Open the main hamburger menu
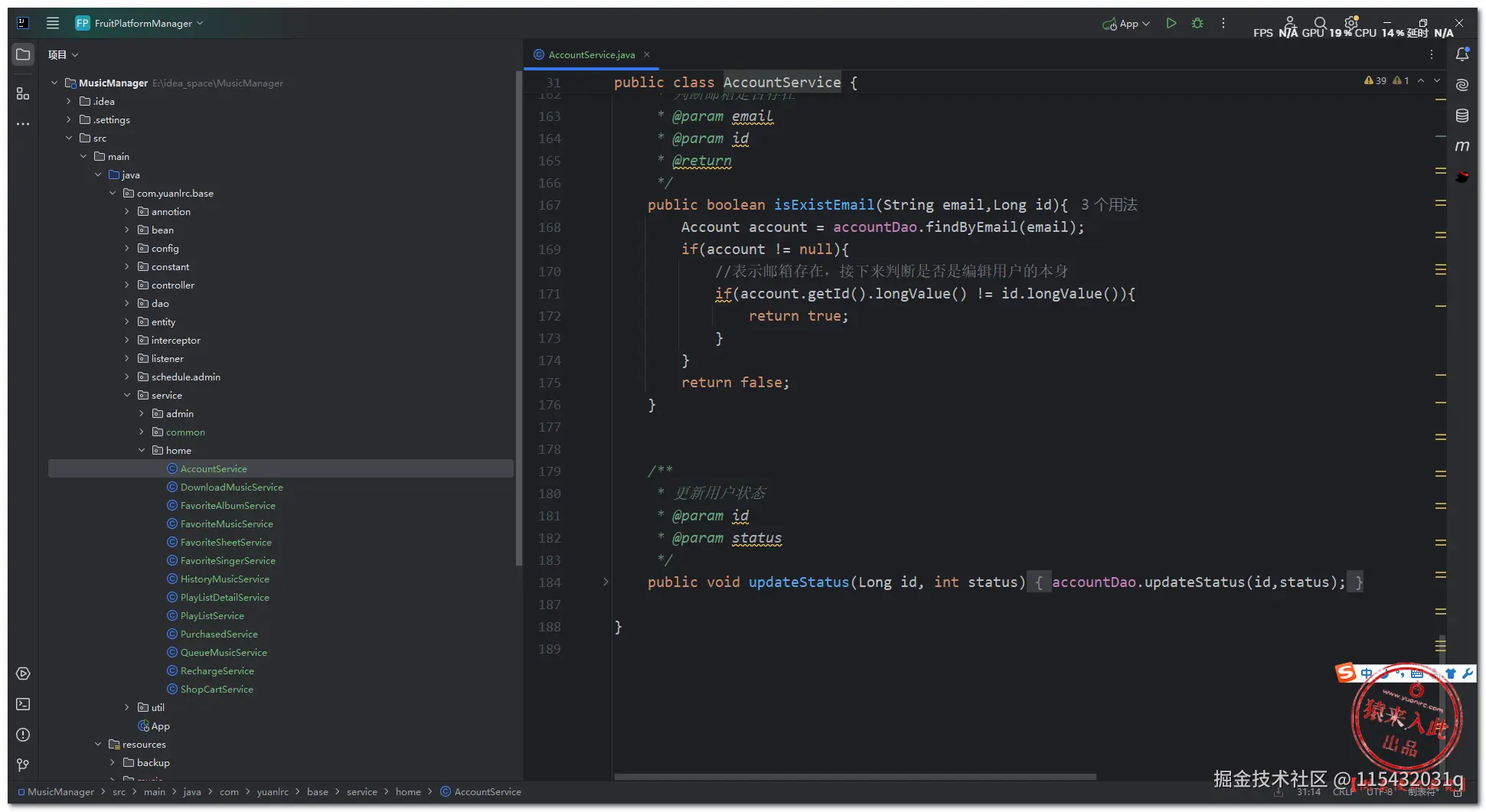The image size is (1486, 812). [x=53, y=23]
